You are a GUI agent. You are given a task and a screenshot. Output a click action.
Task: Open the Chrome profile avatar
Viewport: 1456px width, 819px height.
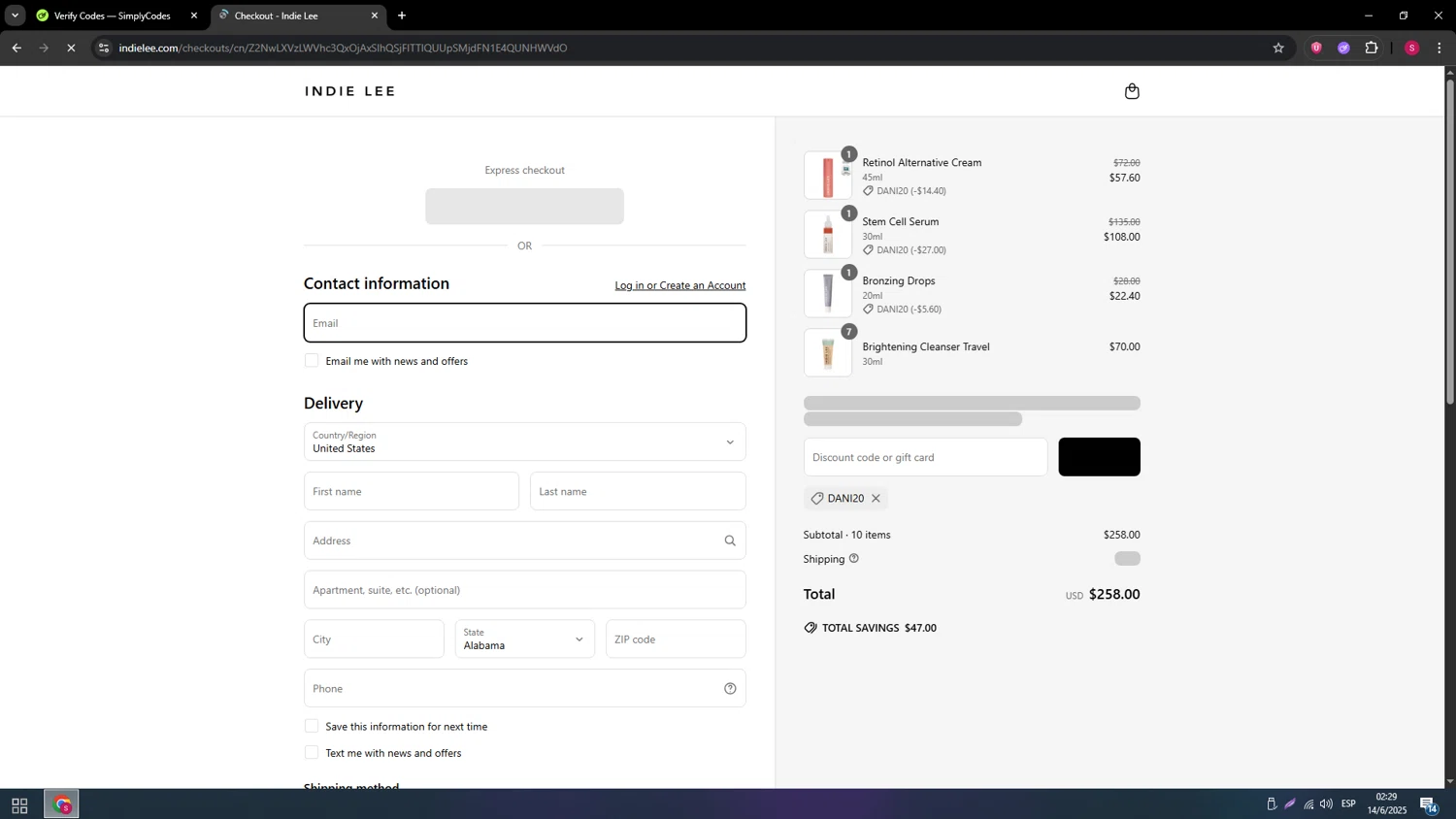coord(1412,48)
